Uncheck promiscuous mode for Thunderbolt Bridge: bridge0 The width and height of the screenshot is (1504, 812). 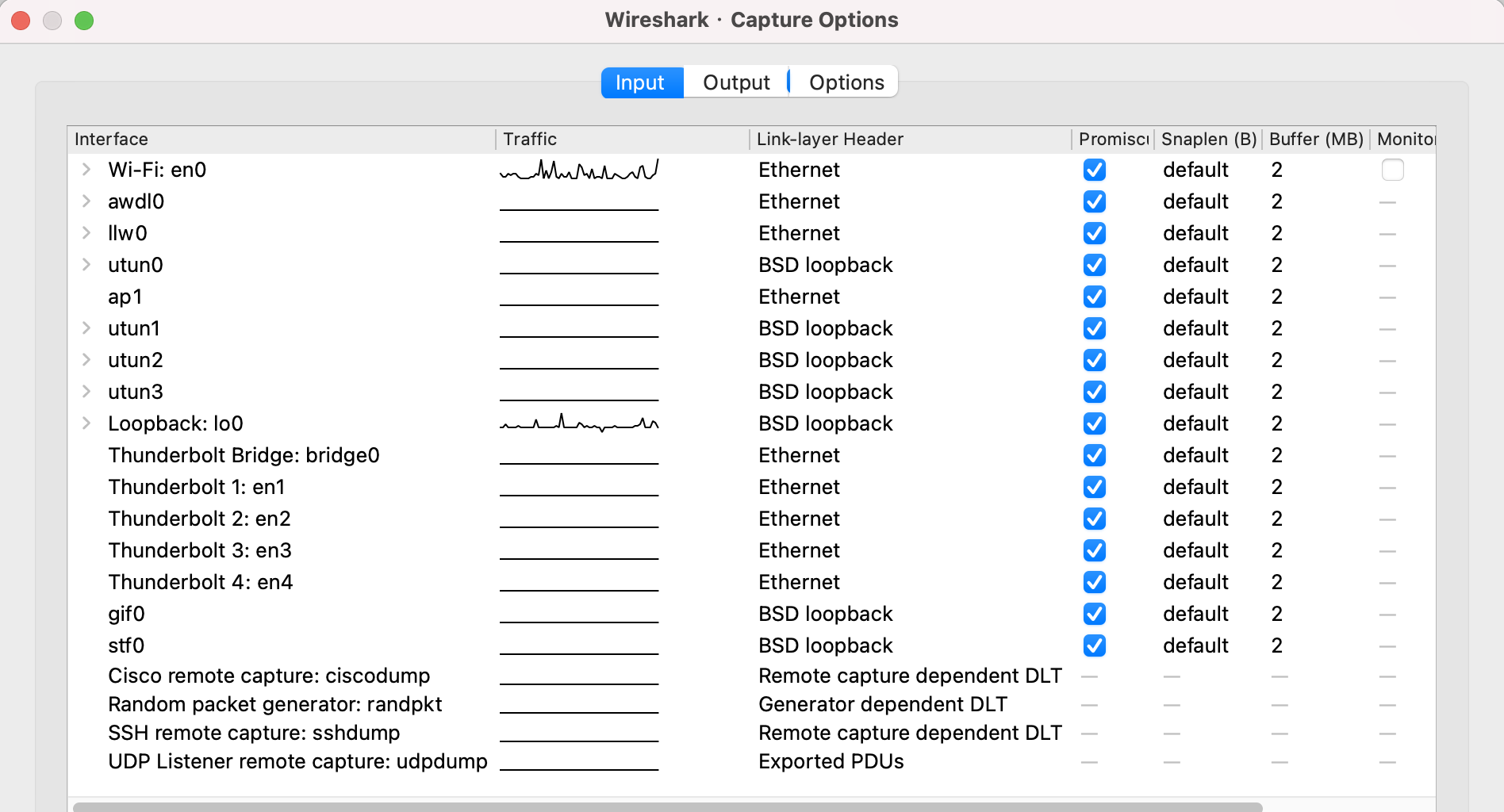[1095, 455]
